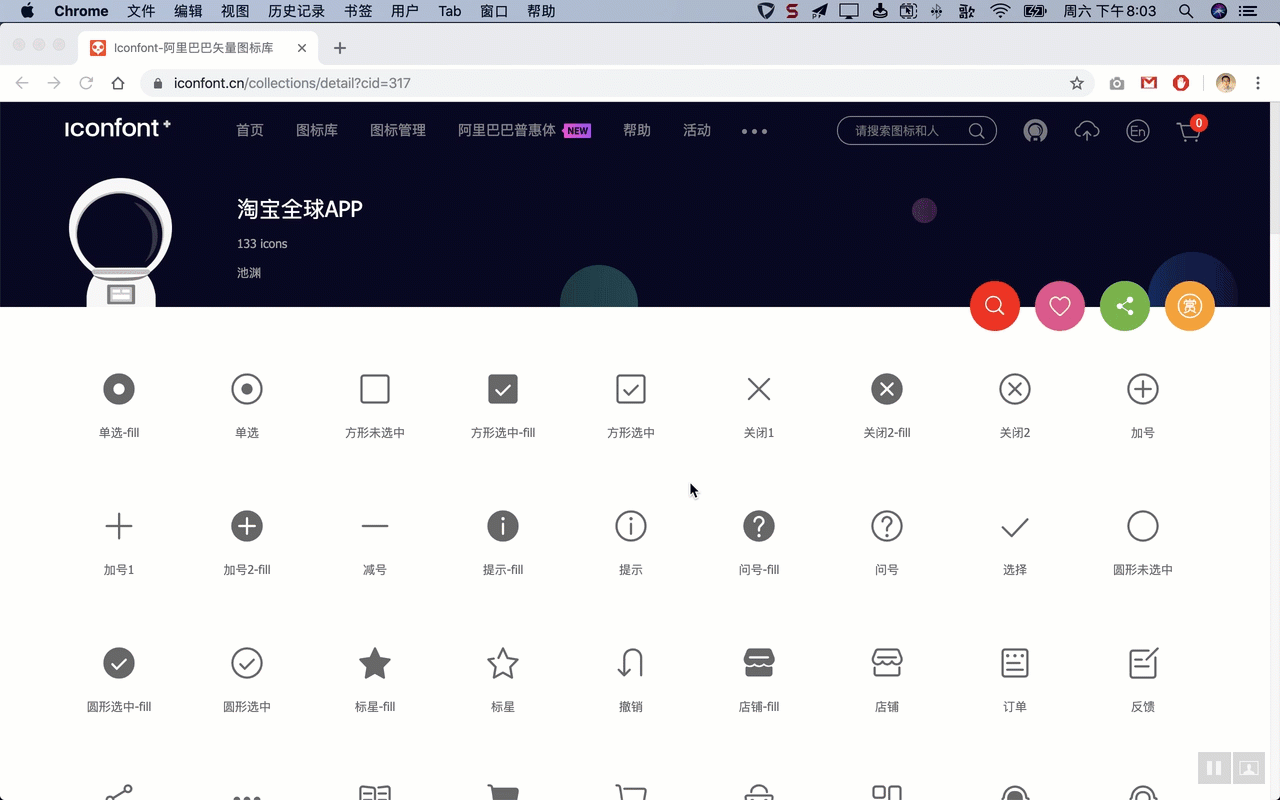Open the user avatar in site header
Screen dimensions: 1280x800
[1035, 131]
